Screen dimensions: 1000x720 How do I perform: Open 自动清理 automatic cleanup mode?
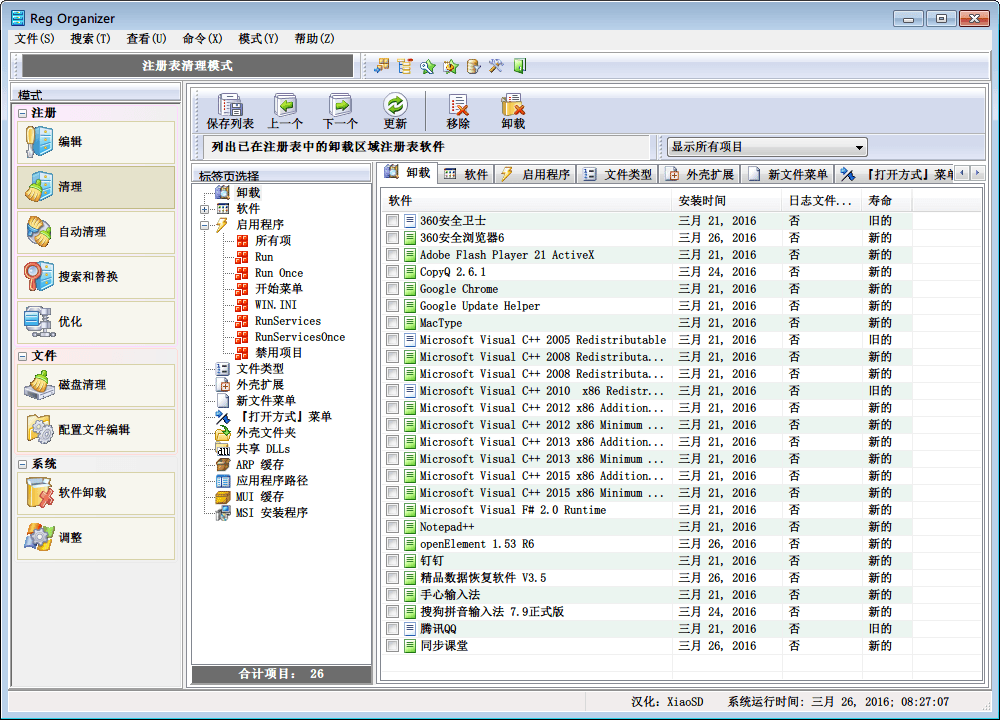click(x=96, y=231)
